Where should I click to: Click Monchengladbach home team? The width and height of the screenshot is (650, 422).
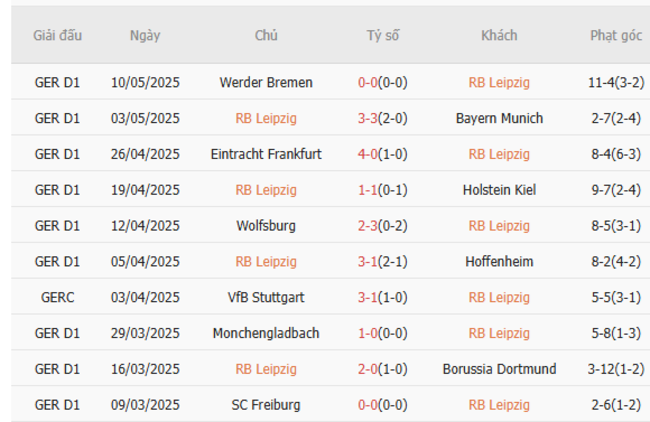coord(266,333)
